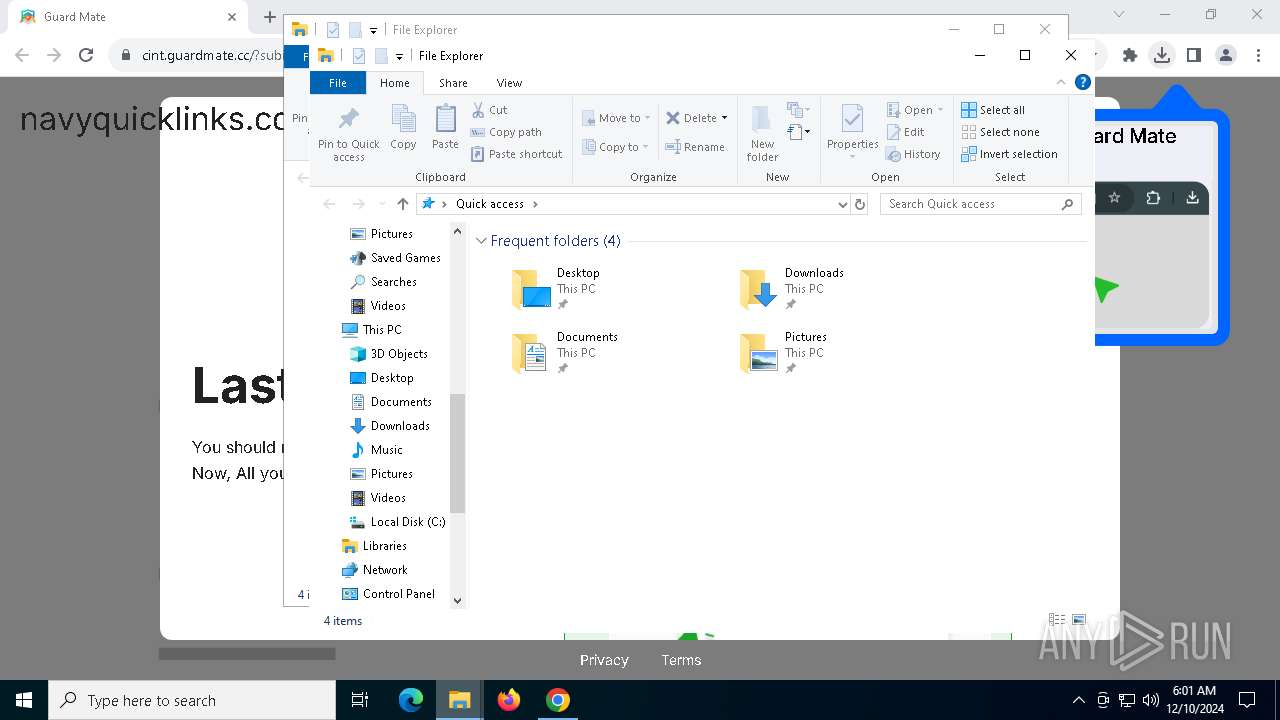Open Microsoft Edge from taskbar
The width and height of the screenshot is (1280, 720).
(x=411, y=700)
